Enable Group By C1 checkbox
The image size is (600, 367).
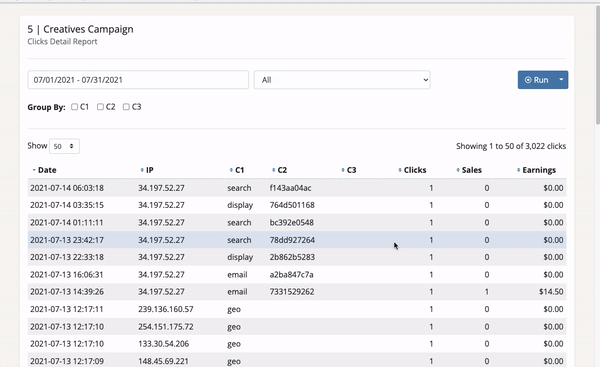coord(75,107)
